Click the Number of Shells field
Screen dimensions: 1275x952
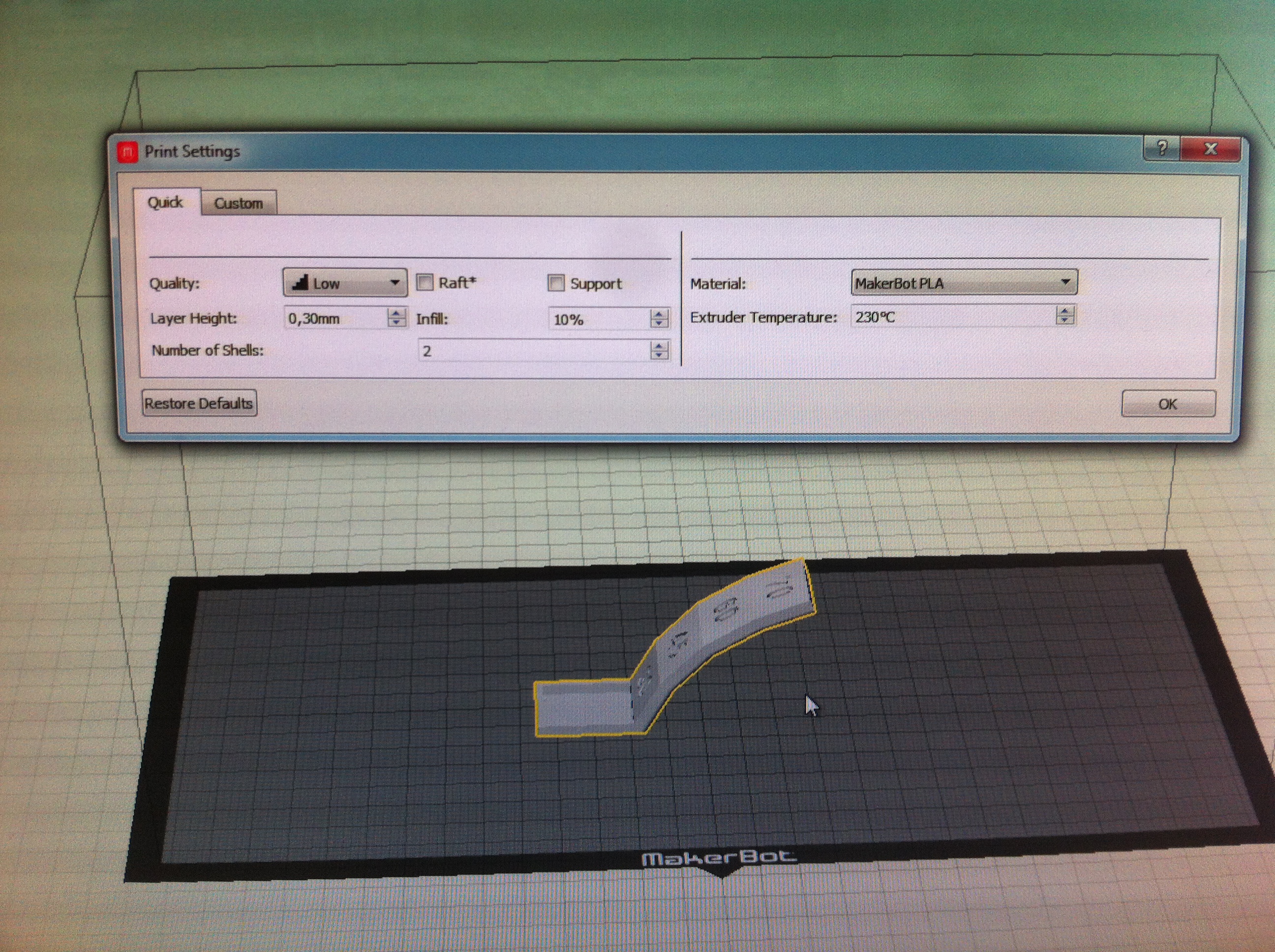tap(534, 351)
